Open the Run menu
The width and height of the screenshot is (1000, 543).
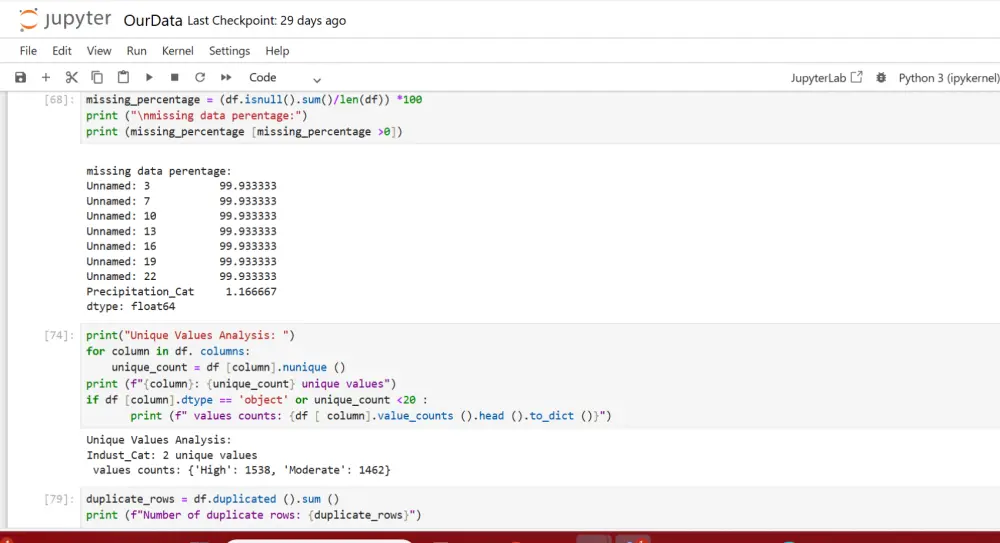(136, 50)
